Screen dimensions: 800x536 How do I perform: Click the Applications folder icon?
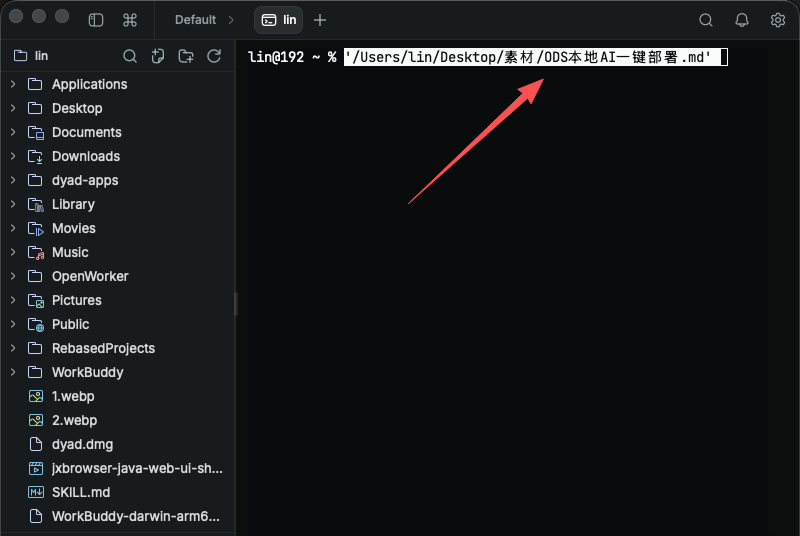click(x=35, y=84)
